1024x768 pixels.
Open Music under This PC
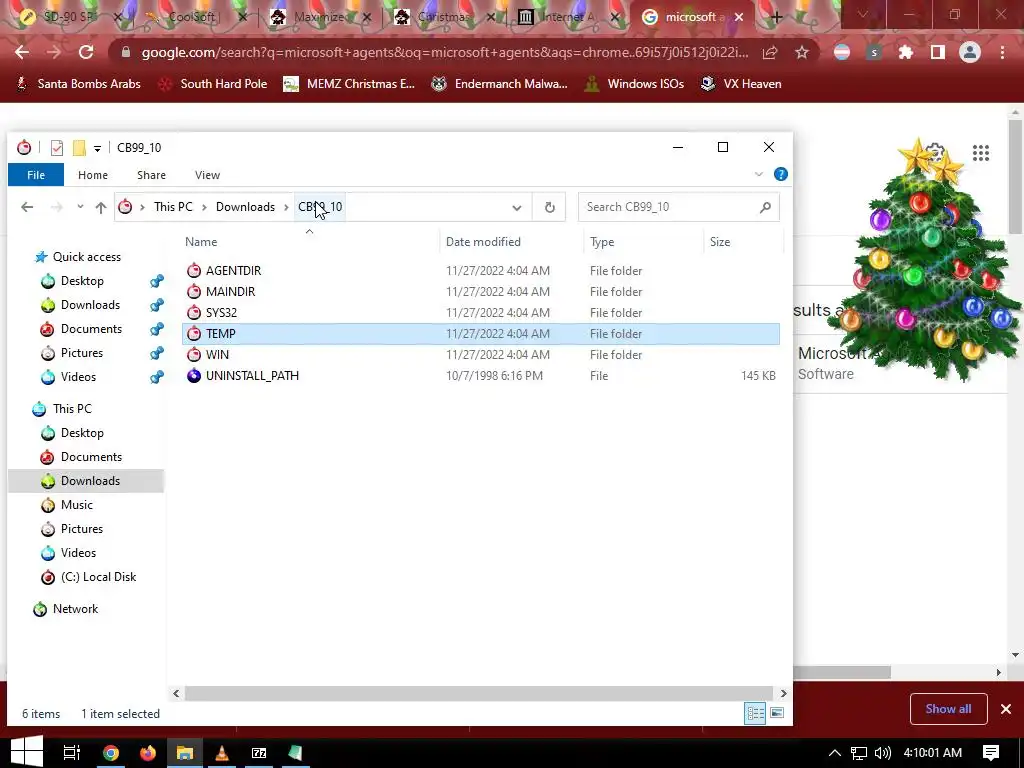(x=76, y=505)
